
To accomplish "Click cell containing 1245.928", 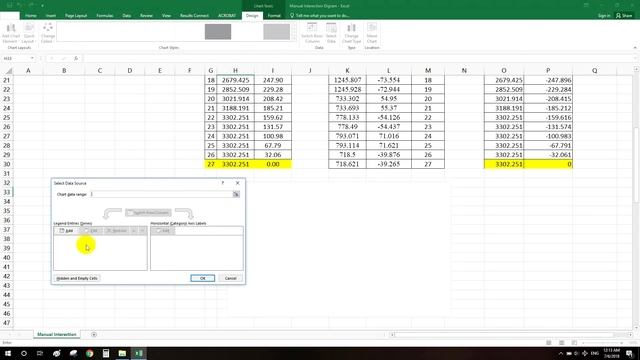I will coord(347,89).
